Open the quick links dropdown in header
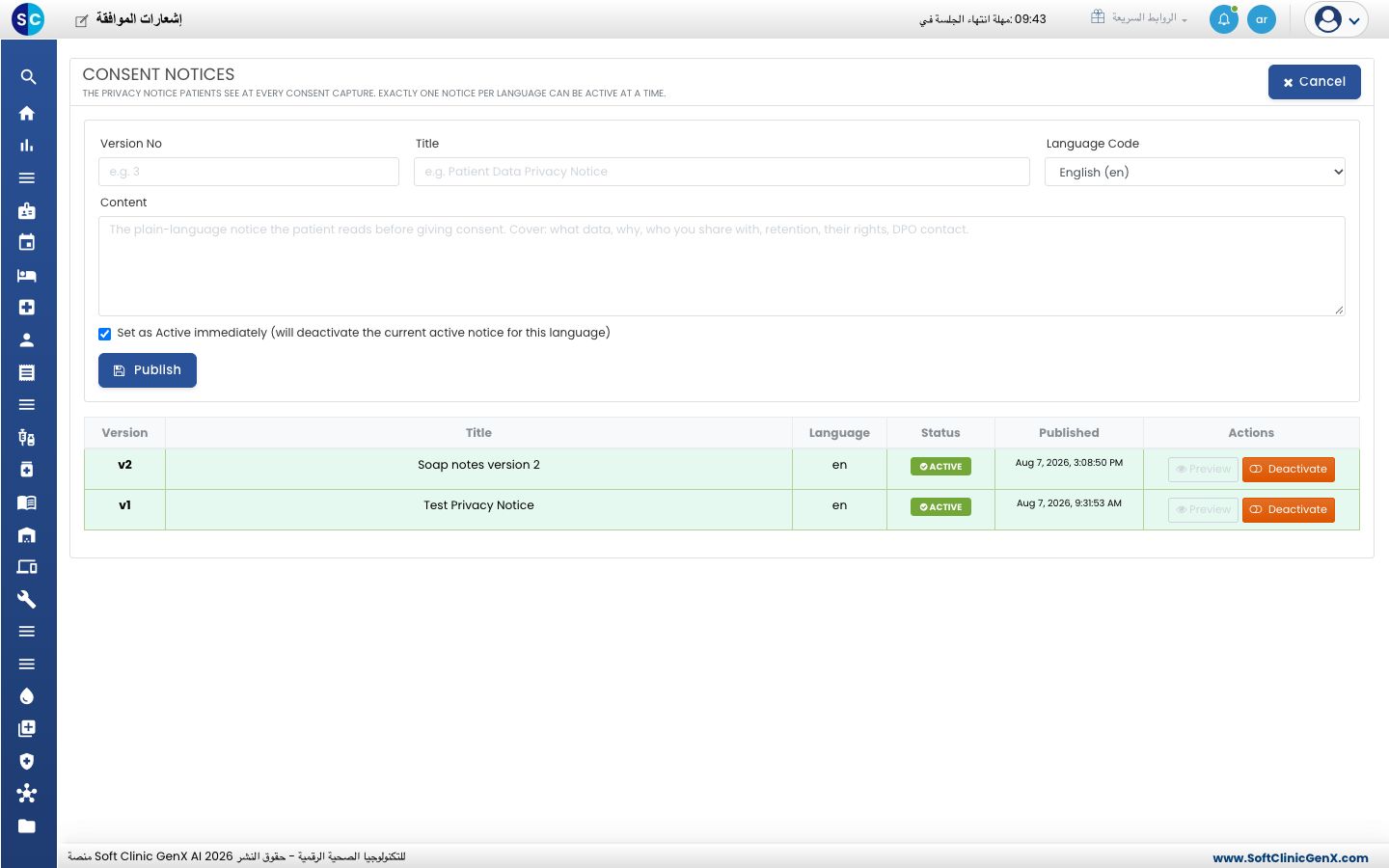Image resolution: width=1389 pixels, height=868 pixels. pyautogui.click(x=1139, y=18)
